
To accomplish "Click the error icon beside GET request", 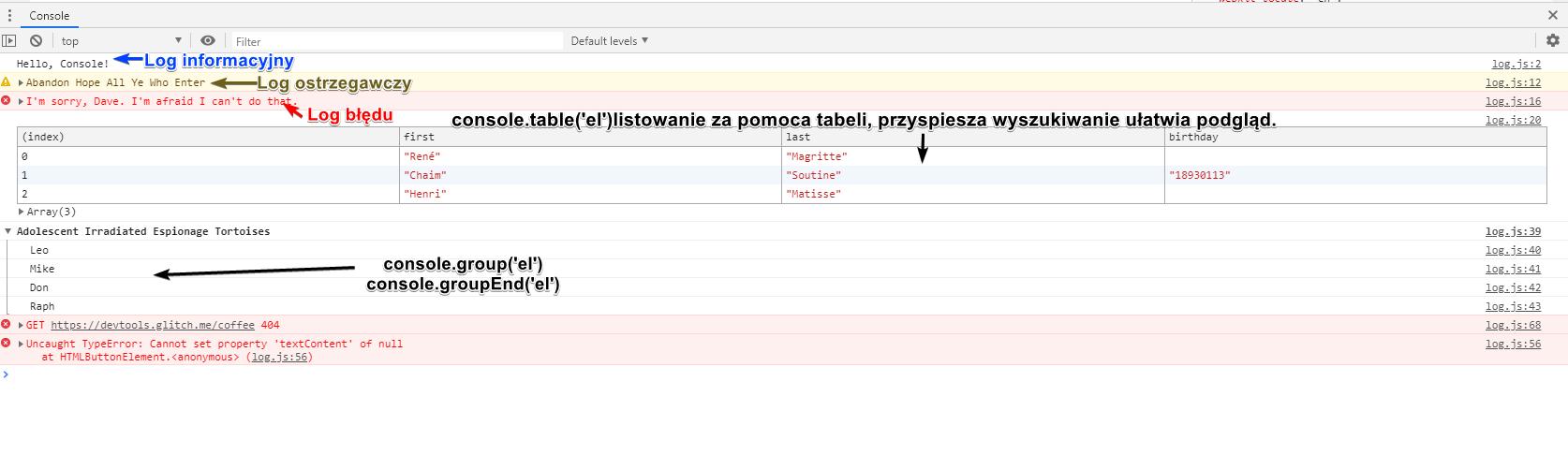I will 6,325.
